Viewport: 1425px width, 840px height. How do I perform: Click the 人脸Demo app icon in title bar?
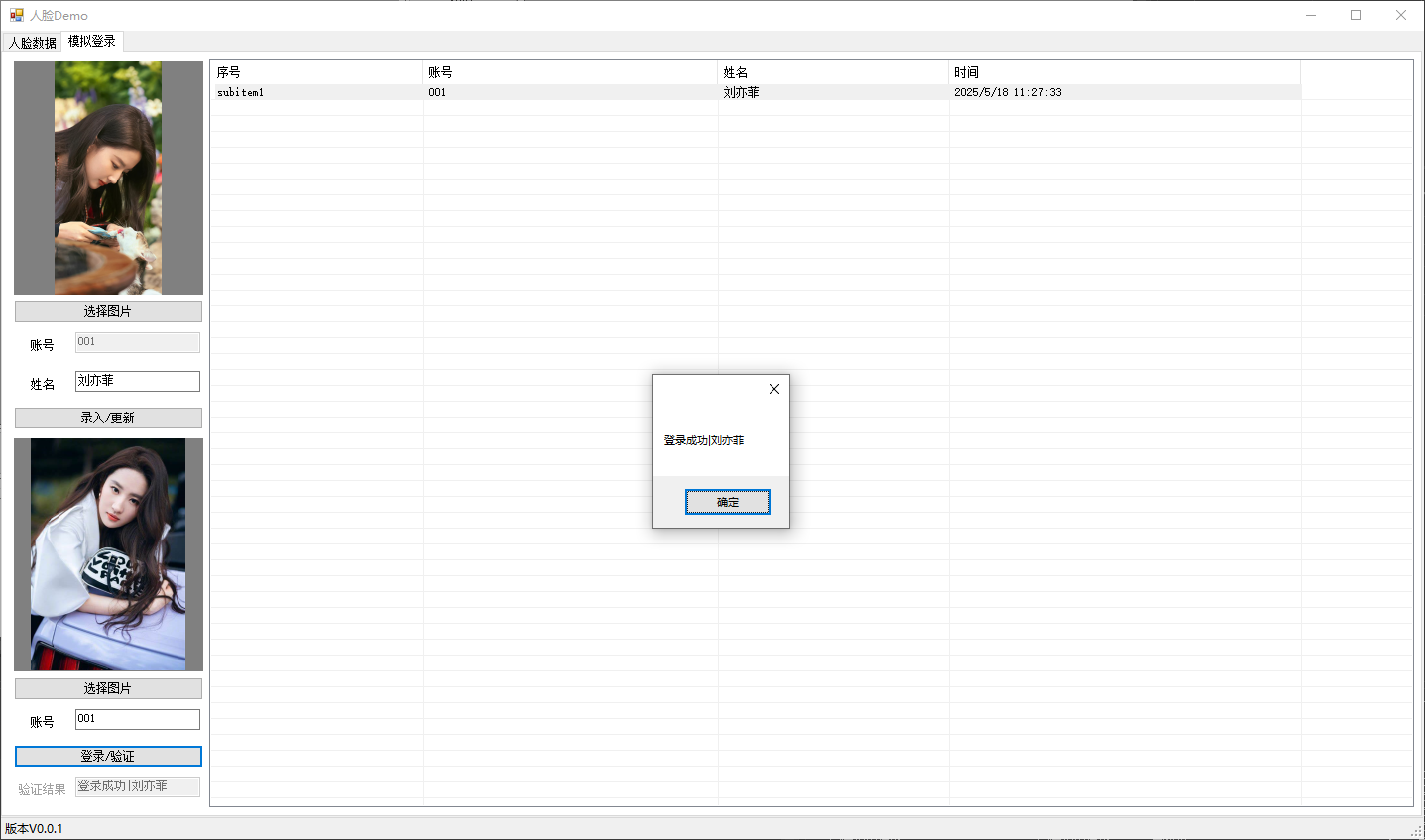pyautogui.click(x=16, y=15)
